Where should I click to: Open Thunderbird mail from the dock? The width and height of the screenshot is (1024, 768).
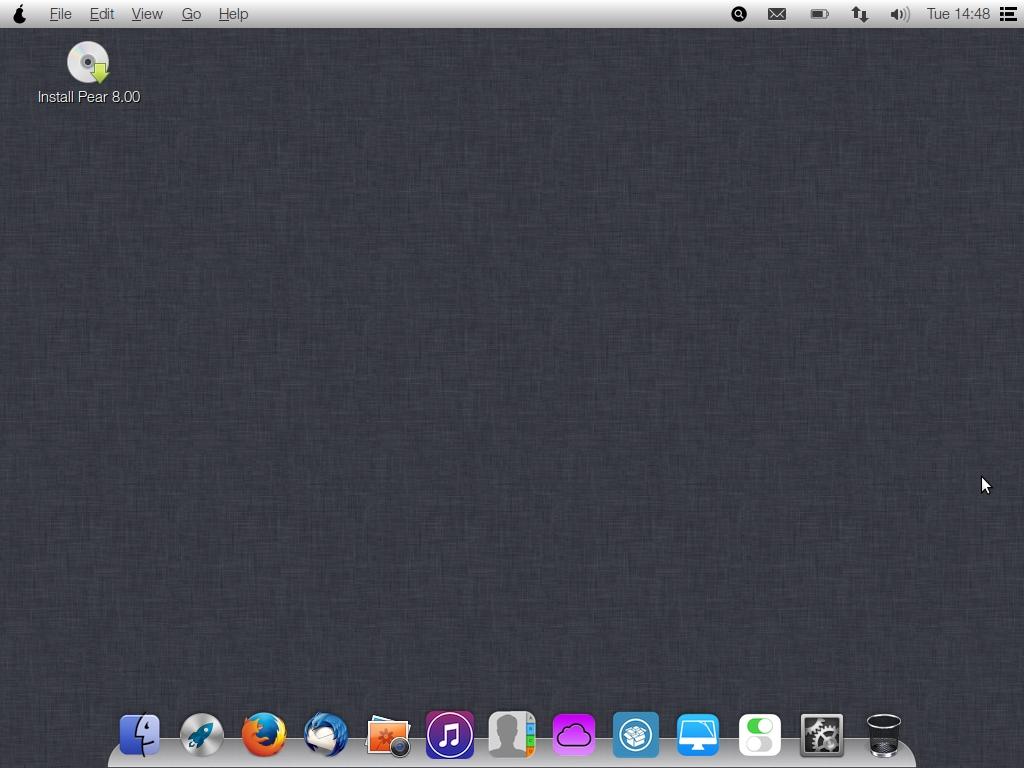click(326, 735)
